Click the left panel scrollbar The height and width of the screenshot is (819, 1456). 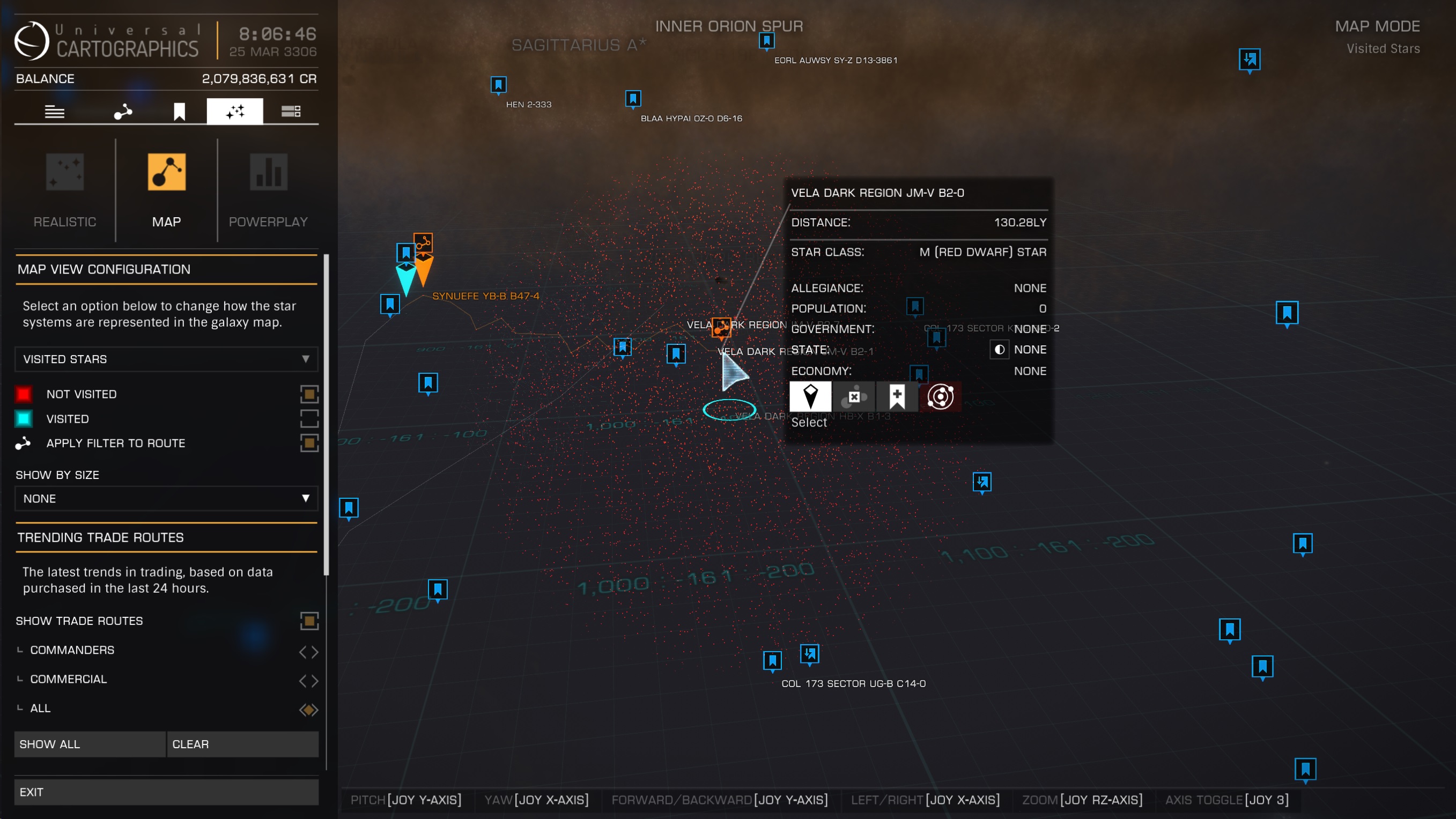[326, 416]
